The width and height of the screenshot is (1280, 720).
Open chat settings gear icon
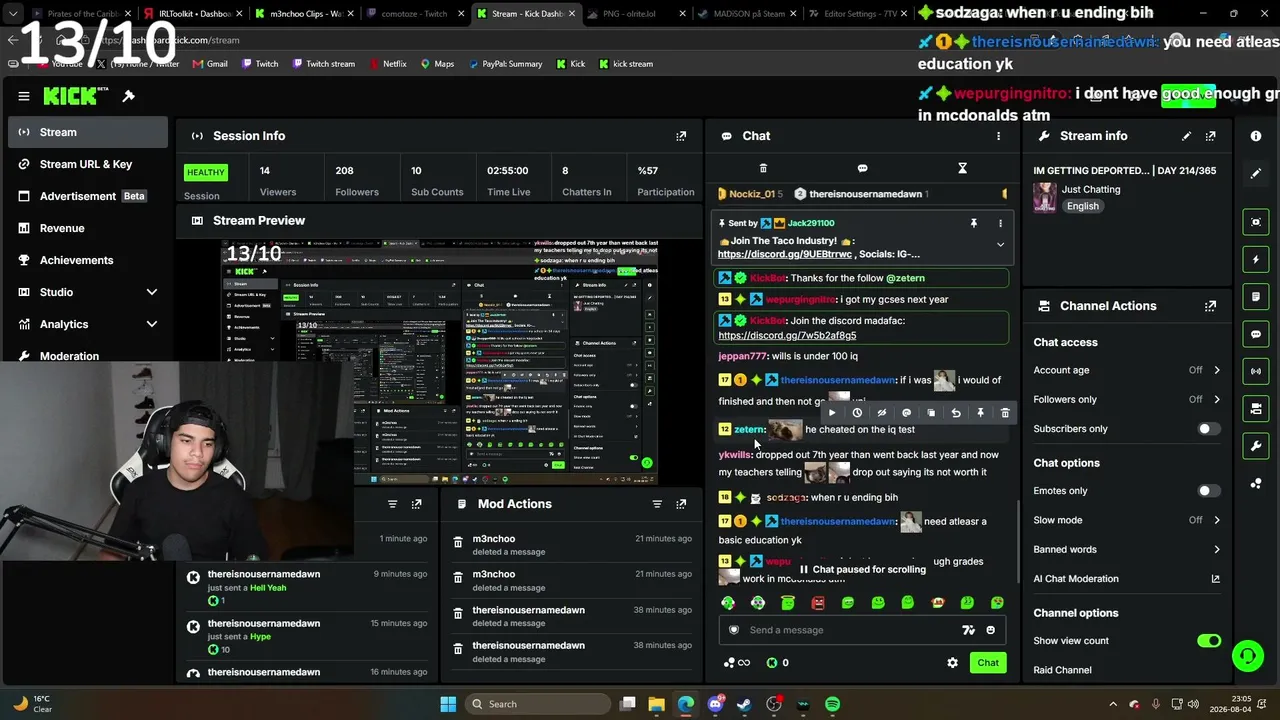click(952, 663)
